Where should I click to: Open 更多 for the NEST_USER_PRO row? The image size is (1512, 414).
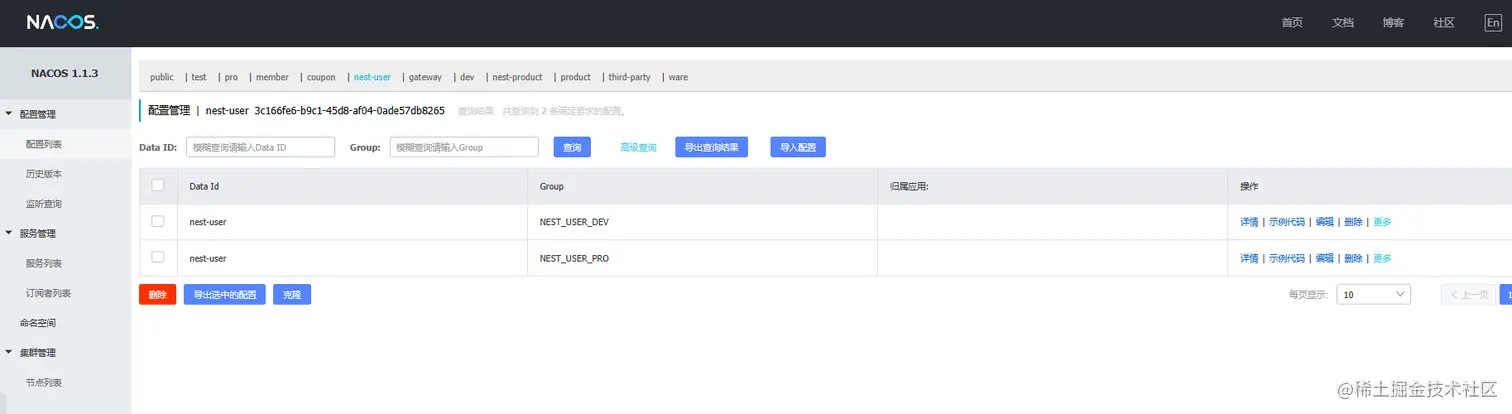point(1382,258)
